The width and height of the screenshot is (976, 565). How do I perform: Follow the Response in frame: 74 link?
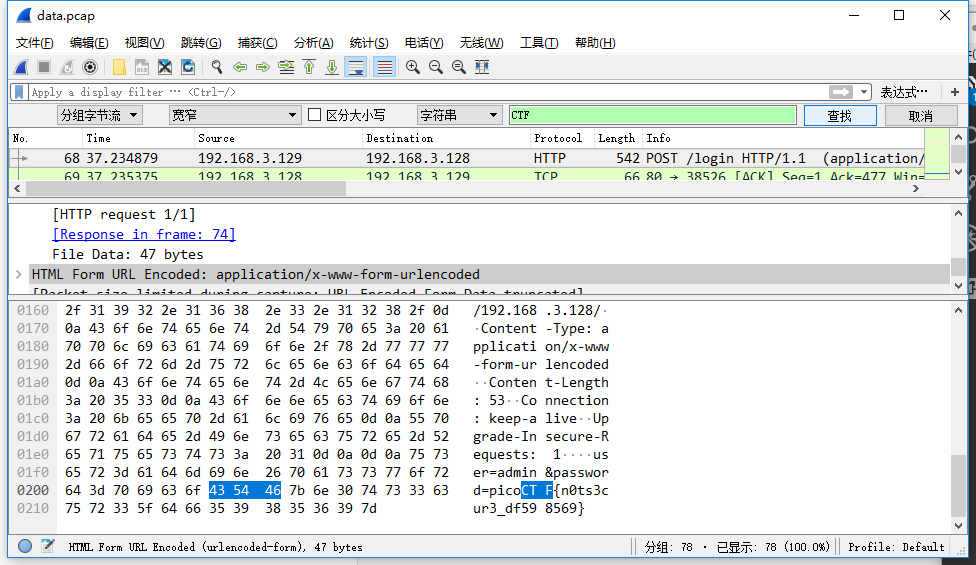(144, 234)
